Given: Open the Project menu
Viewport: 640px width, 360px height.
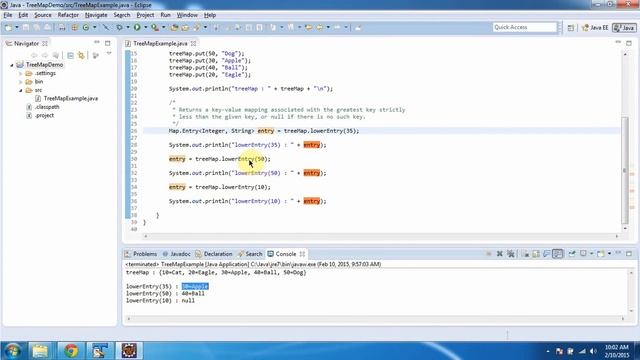Looking at the screenshot, I should point(145,15).
